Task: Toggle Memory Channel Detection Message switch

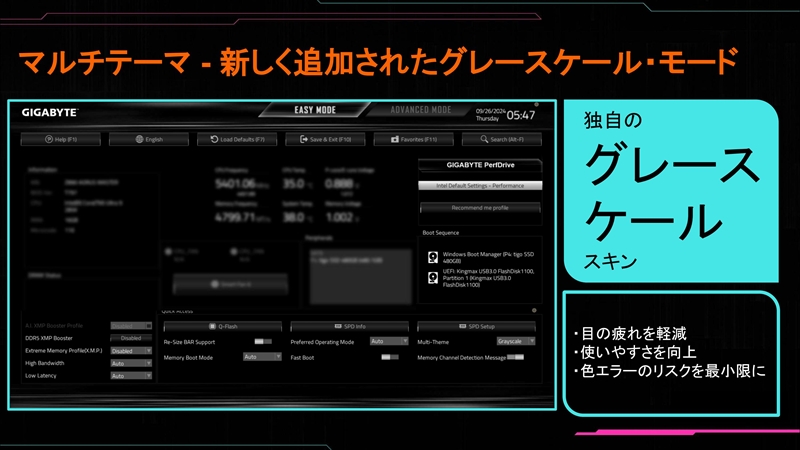Action: (515, 357)
